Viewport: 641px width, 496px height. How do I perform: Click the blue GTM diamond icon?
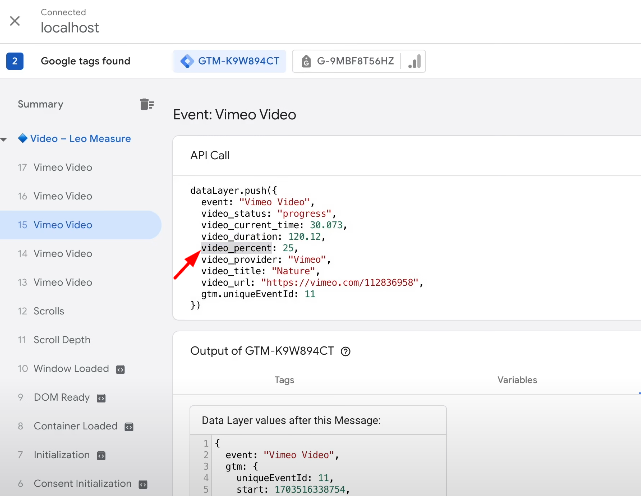point(187,61)
